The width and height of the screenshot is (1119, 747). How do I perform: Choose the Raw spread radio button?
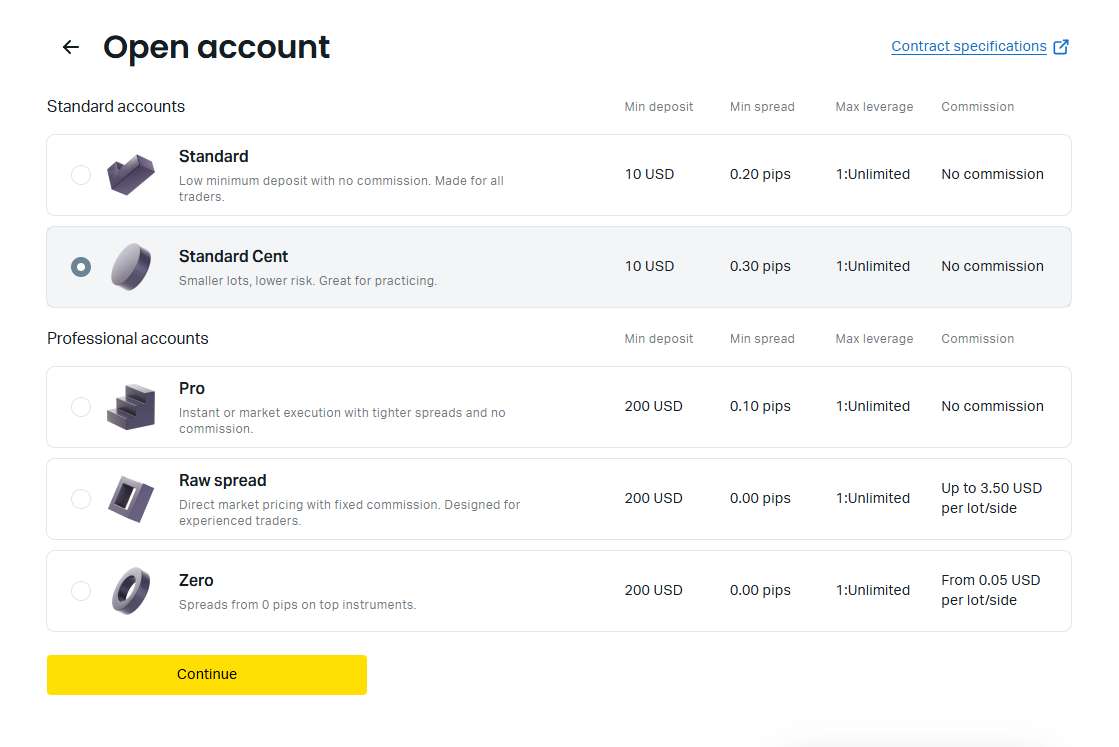tap(81, 499)
